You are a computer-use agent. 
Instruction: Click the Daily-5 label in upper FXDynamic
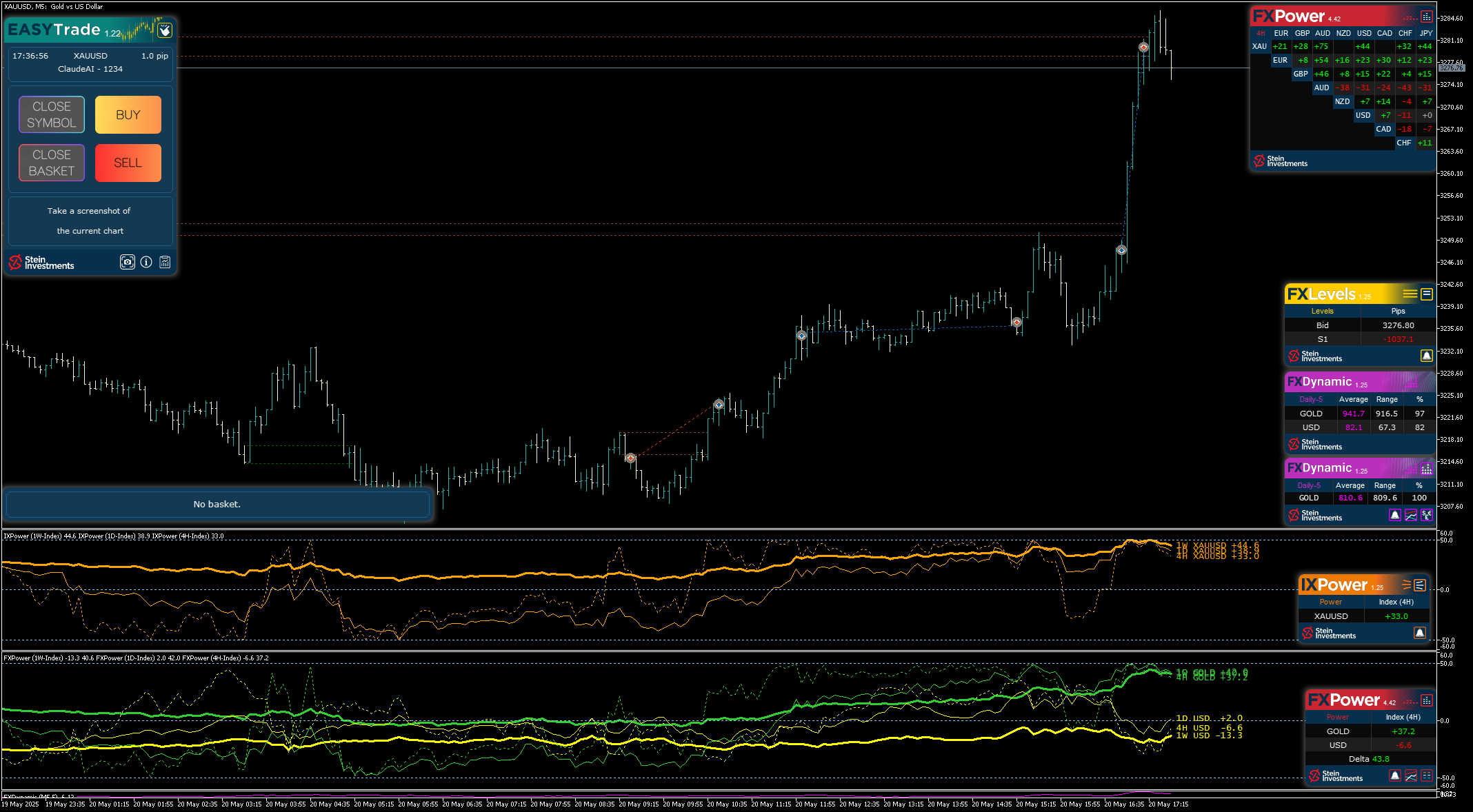point(1311,399)
